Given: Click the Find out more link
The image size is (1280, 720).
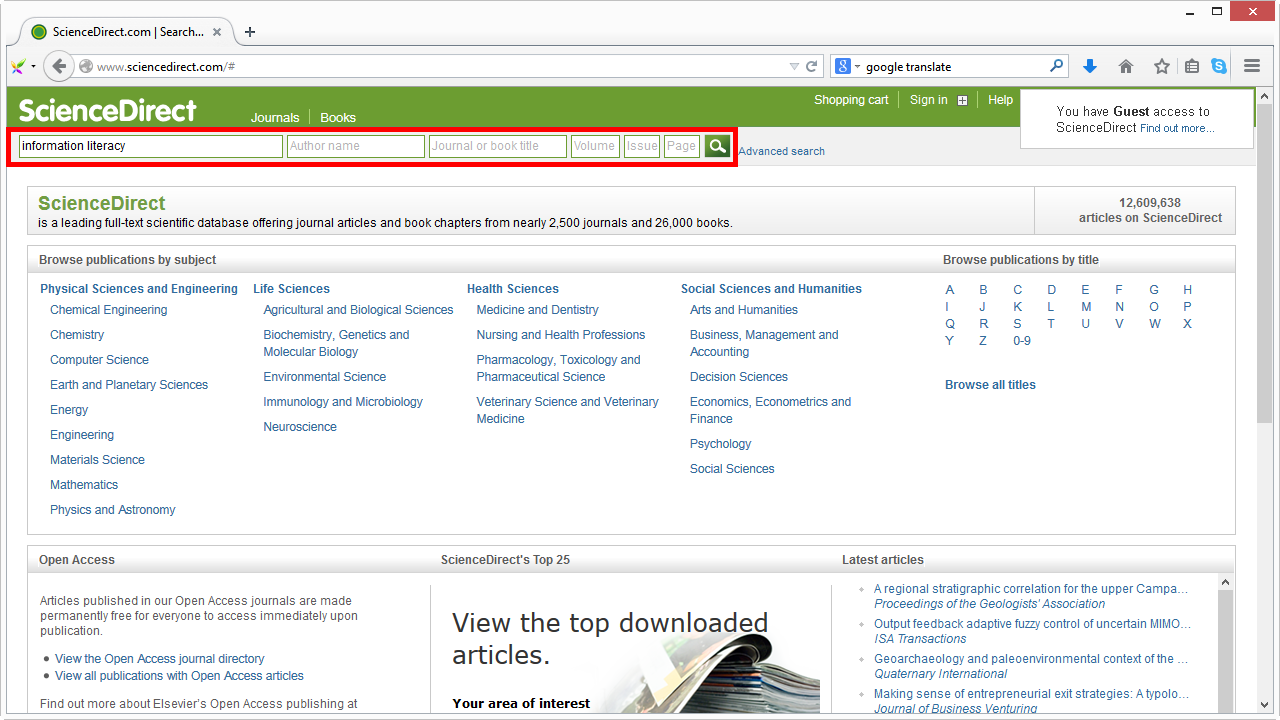Looking at the screenshot, I should click(x=1177, y=128).
